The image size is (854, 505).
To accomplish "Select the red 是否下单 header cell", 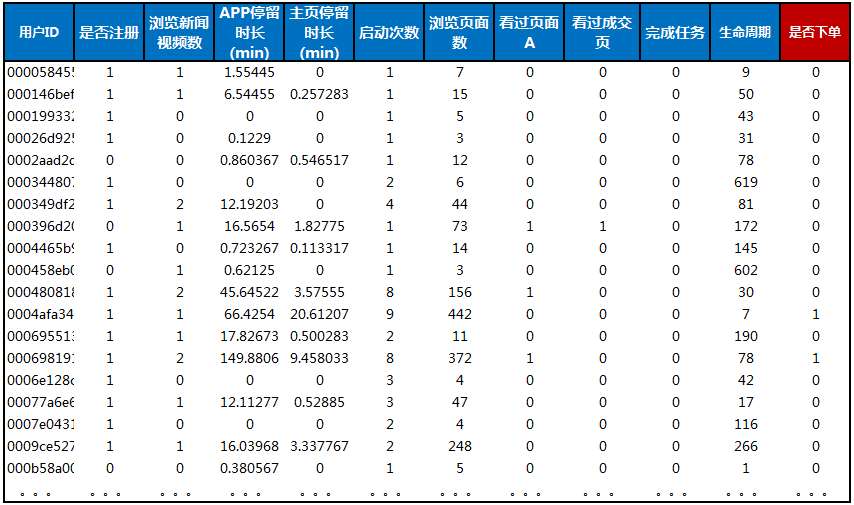I will pos(815,32).
